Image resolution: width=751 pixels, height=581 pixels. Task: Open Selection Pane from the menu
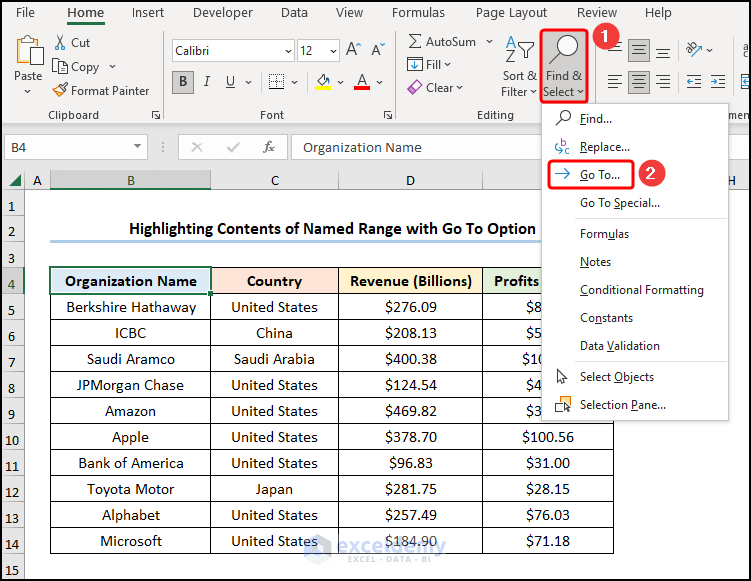point(622,405)
